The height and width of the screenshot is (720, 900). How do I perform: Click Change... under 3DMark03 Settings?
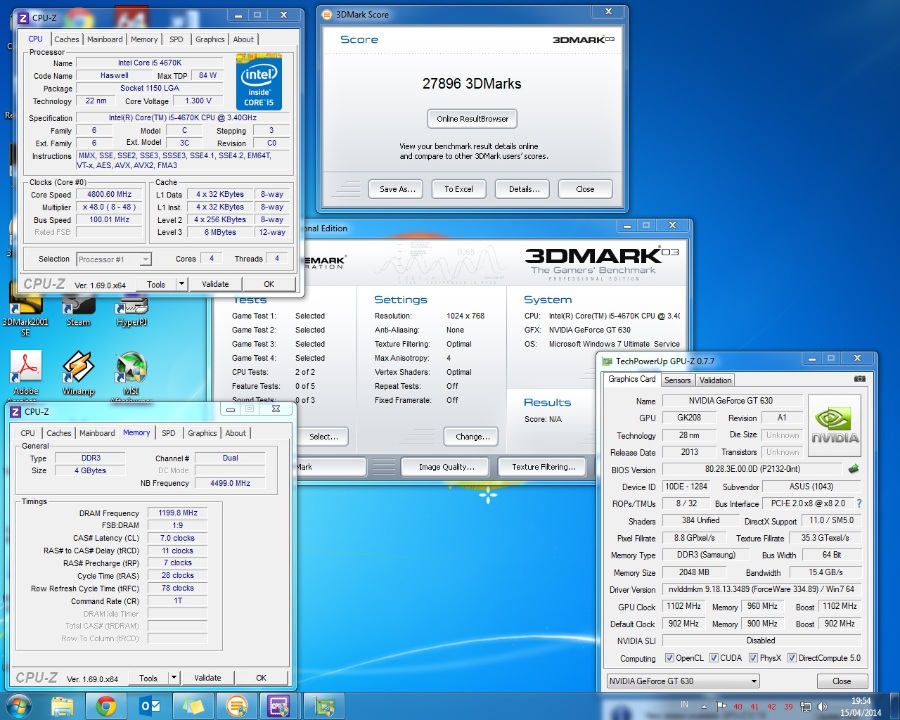click(472, 436)
